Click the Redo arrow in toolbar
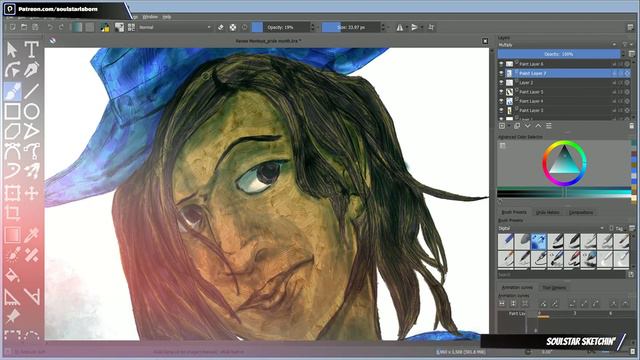640x360 pixels. [x=61, y=27]
